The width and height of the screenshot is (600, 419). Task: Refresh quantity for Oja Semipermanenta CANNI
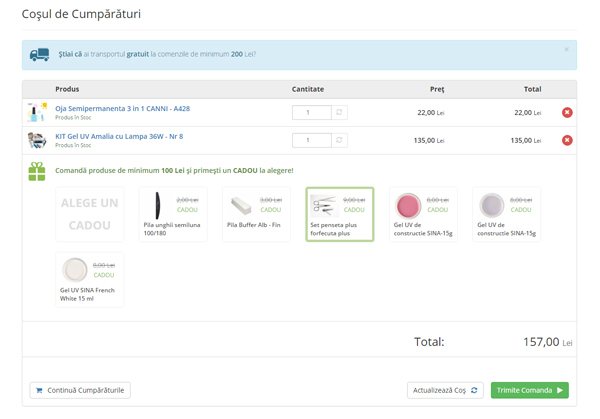point(339,113)
